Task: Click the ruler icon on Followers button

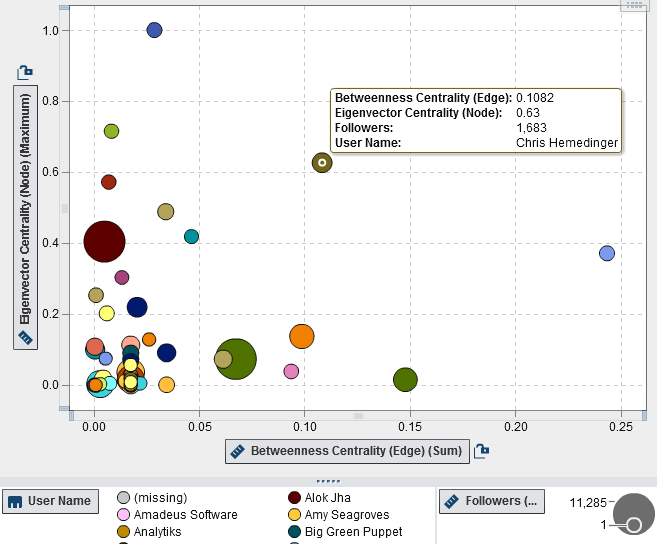Action: click(x=453, y=501)
